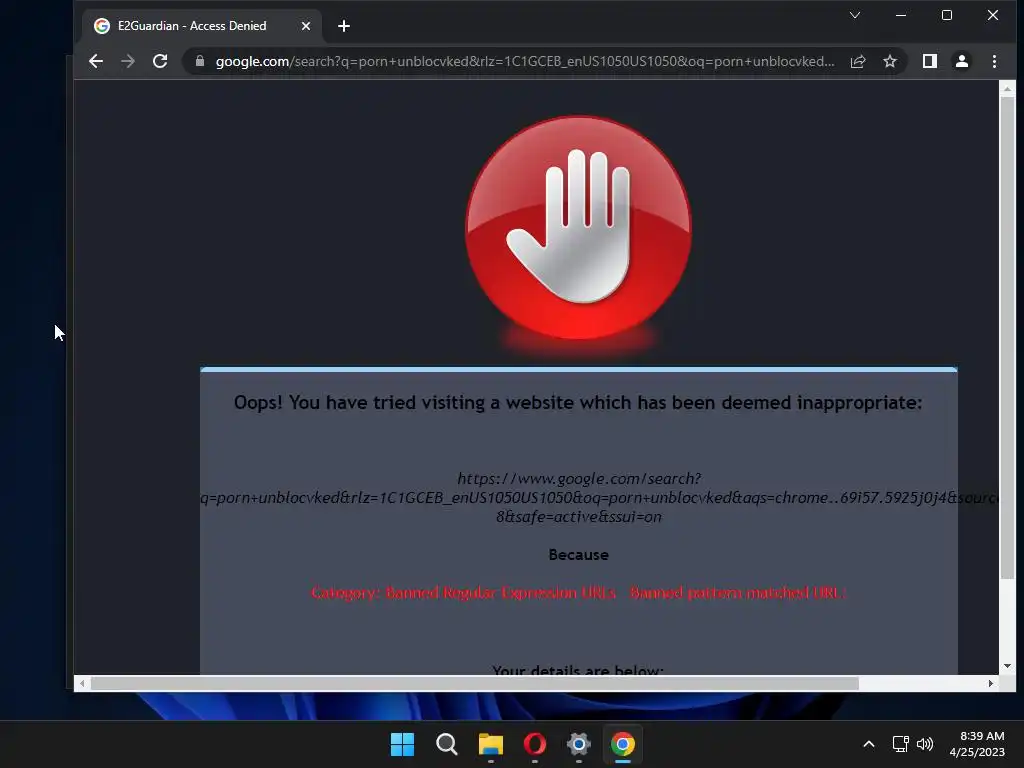This screenshot has width=1024, height=768.
Task: Share this page using share icon
Action: 857,61
